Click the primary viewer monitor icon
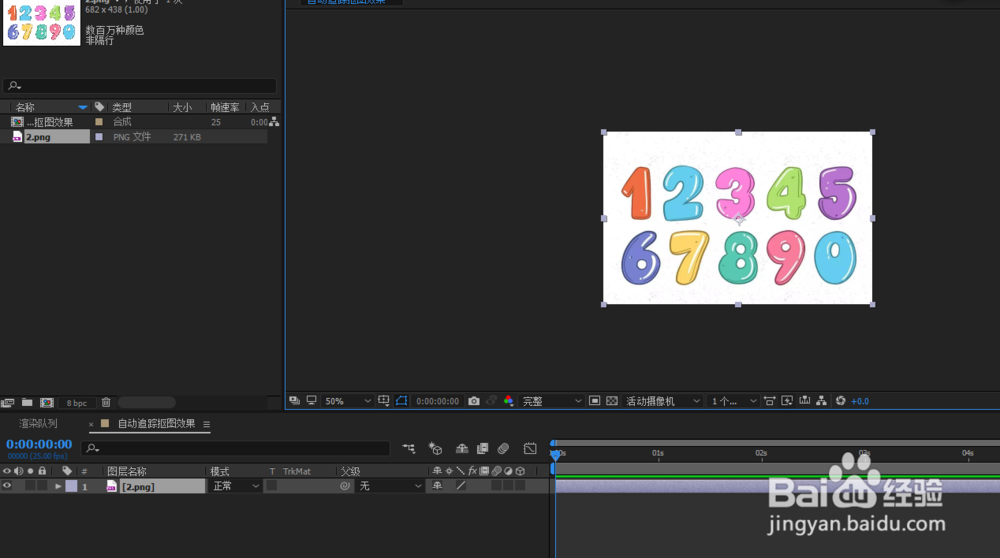Viewport: 1000px width, 558px height. (311, 400)
